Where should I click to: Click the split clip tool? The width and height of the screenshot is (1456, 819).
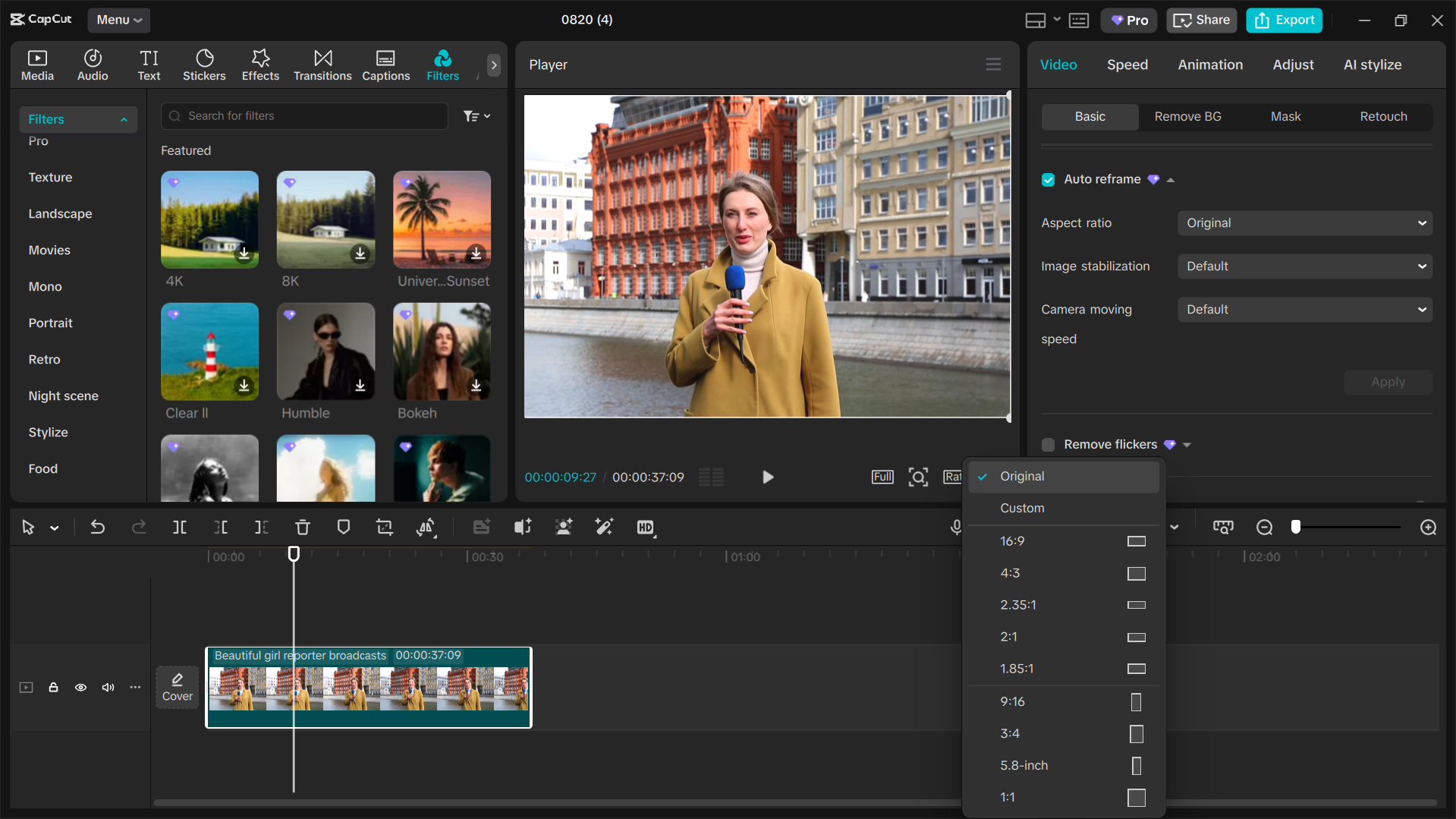pos(180,528)
